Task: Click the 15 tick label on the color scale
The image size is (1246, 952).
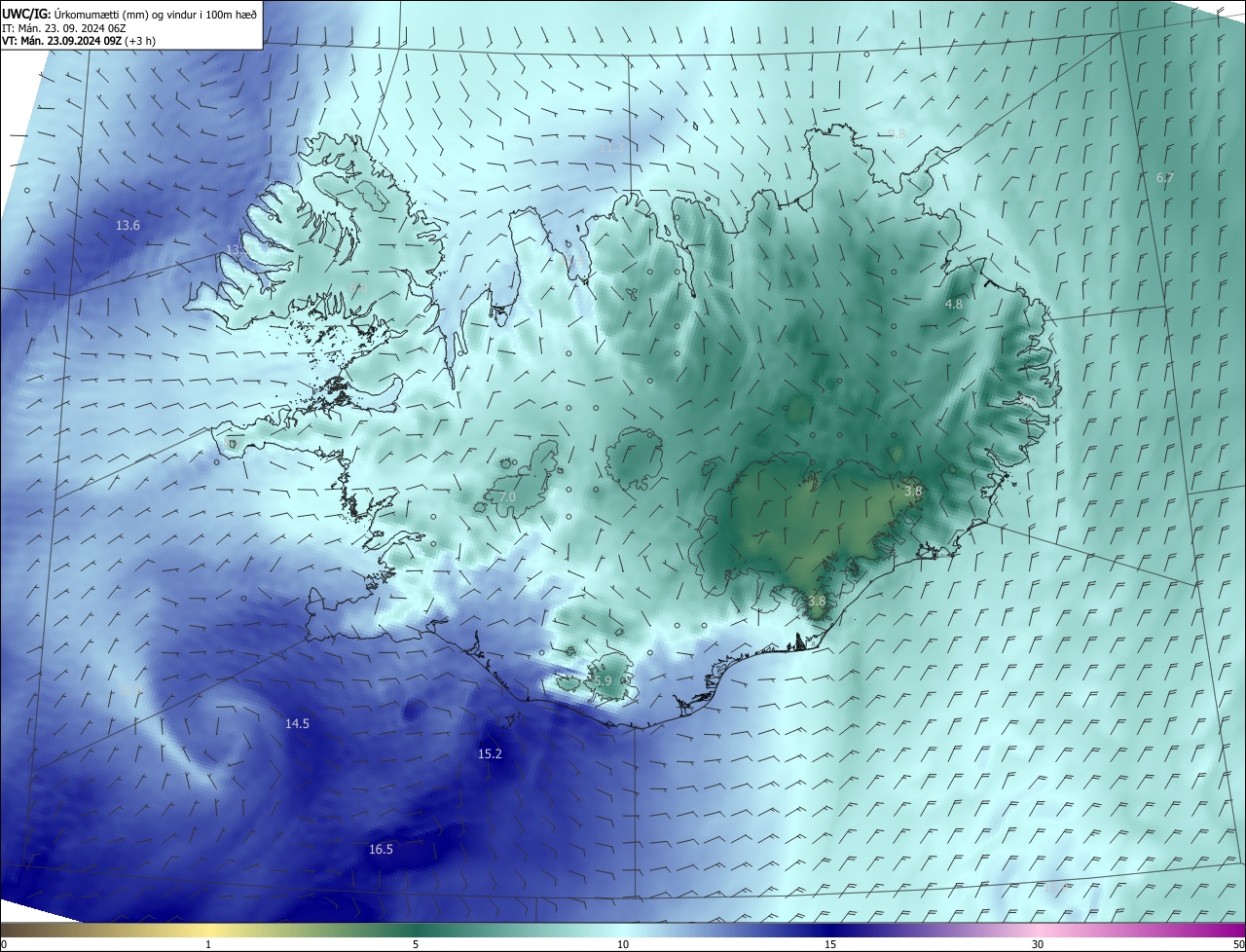Action: 830,944
